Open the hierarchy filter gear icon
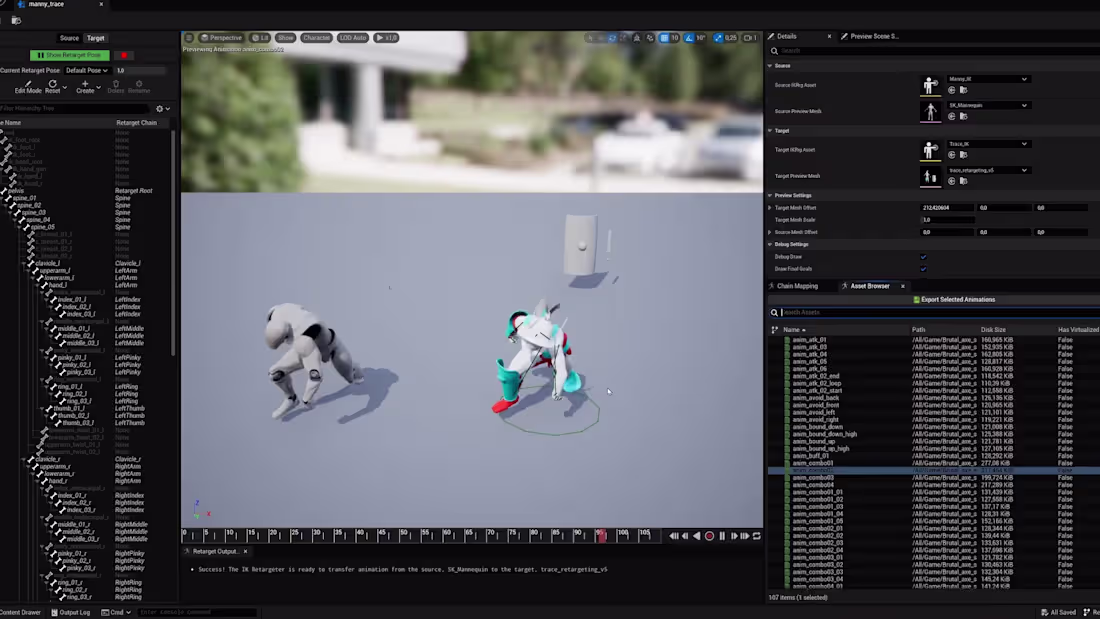The width and height of the screenshot is (1100, 619). (x=160, y=108)
